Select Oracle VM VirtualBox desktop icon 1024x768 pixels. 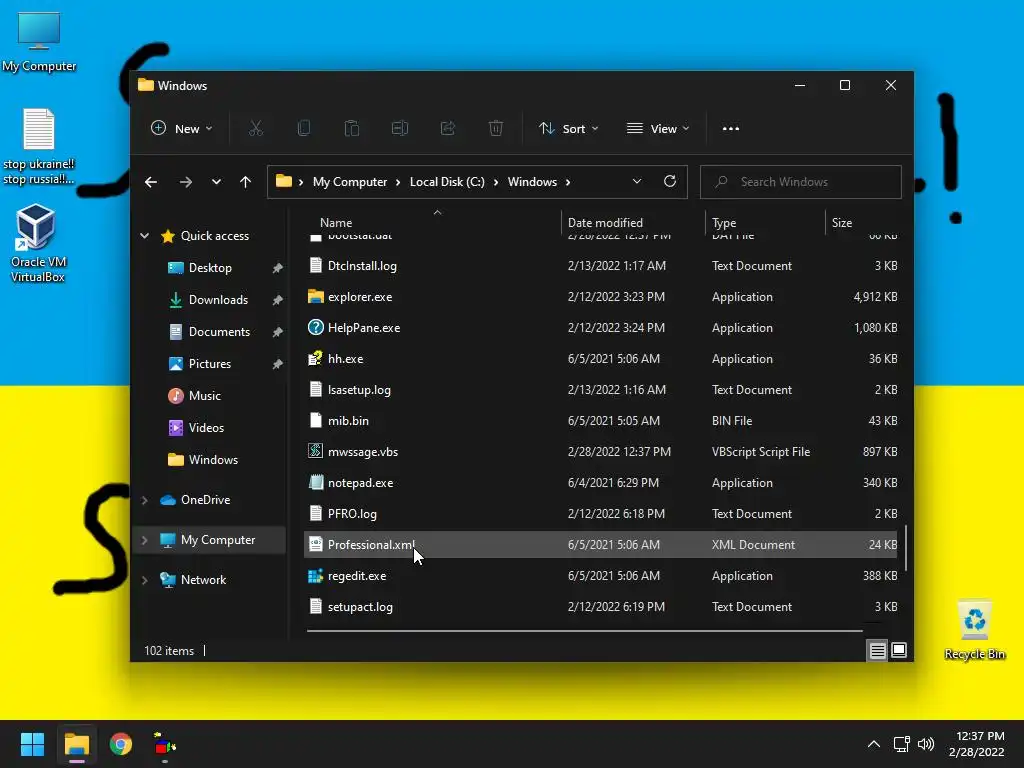(37, 243)
